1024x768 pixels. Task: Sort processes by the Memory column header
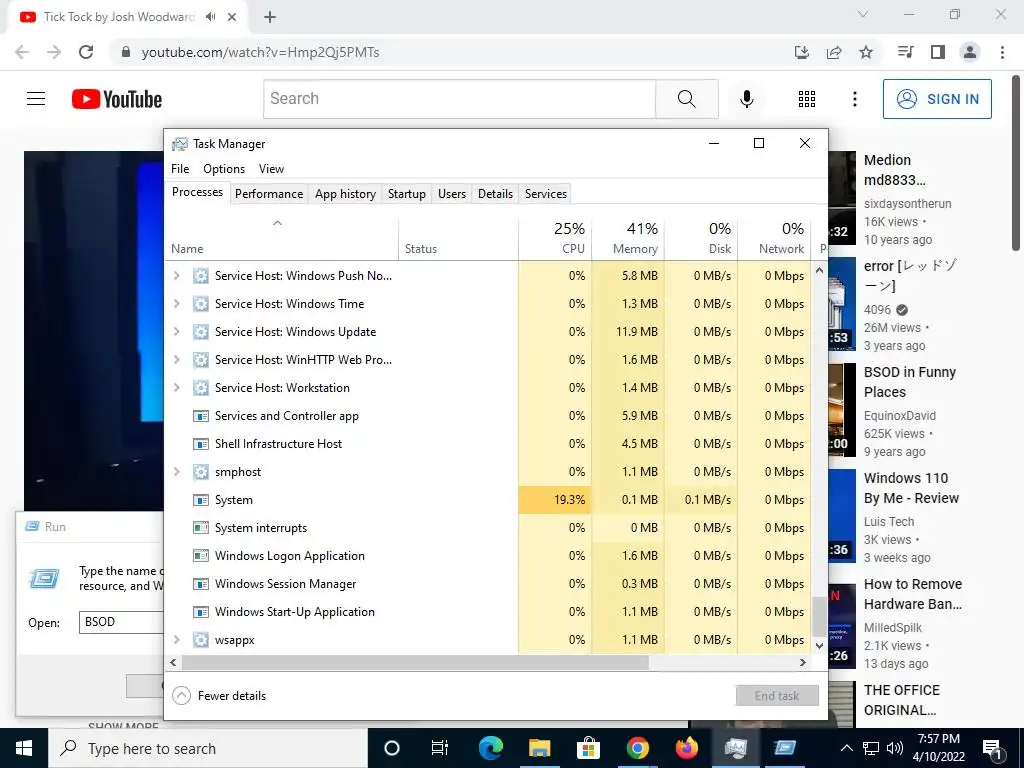(628, 238)
